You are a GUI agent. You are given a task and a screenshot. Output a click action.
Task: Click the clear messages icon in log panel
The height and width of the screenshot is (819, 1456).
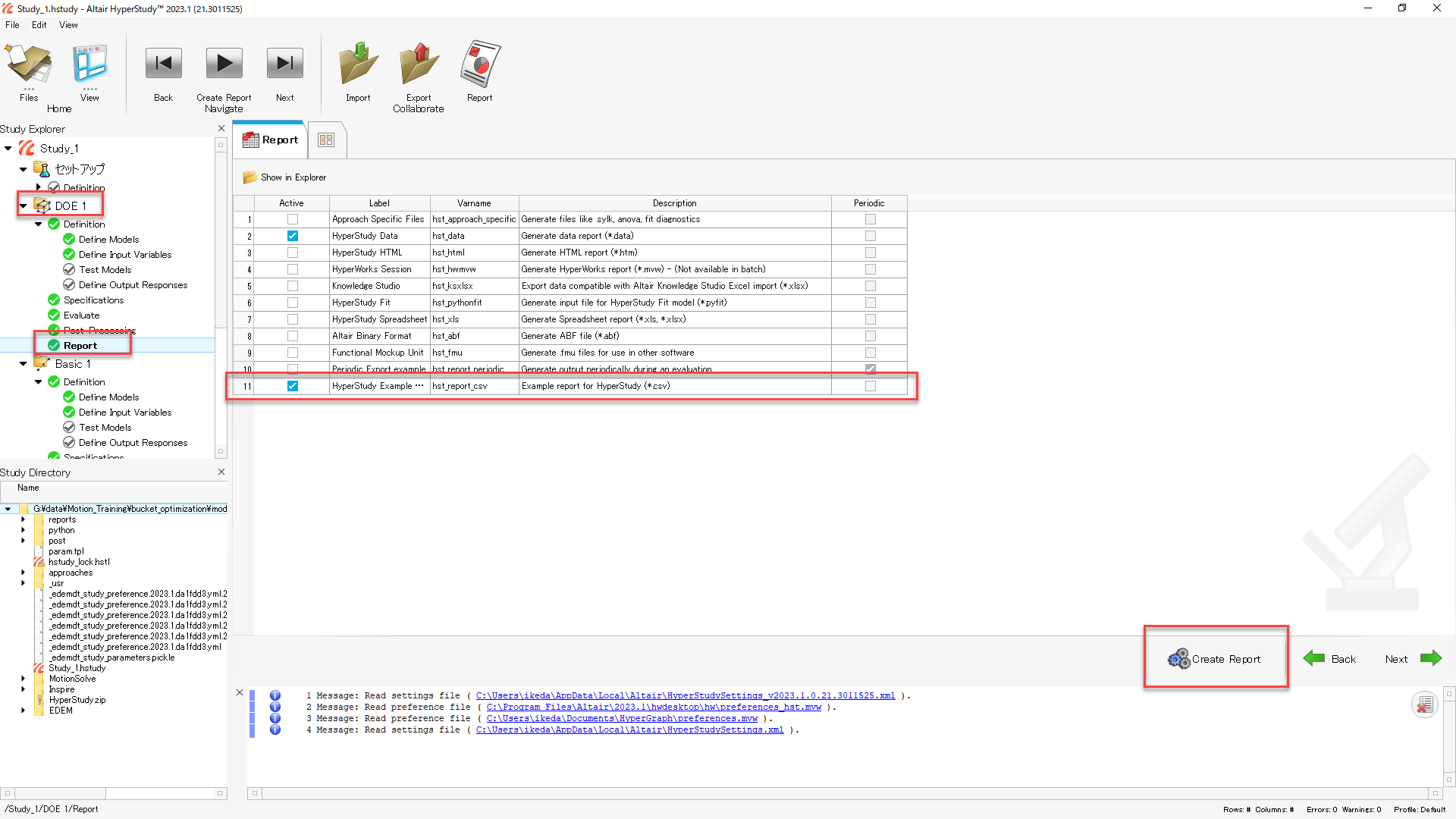click(x=1424, y=704)
